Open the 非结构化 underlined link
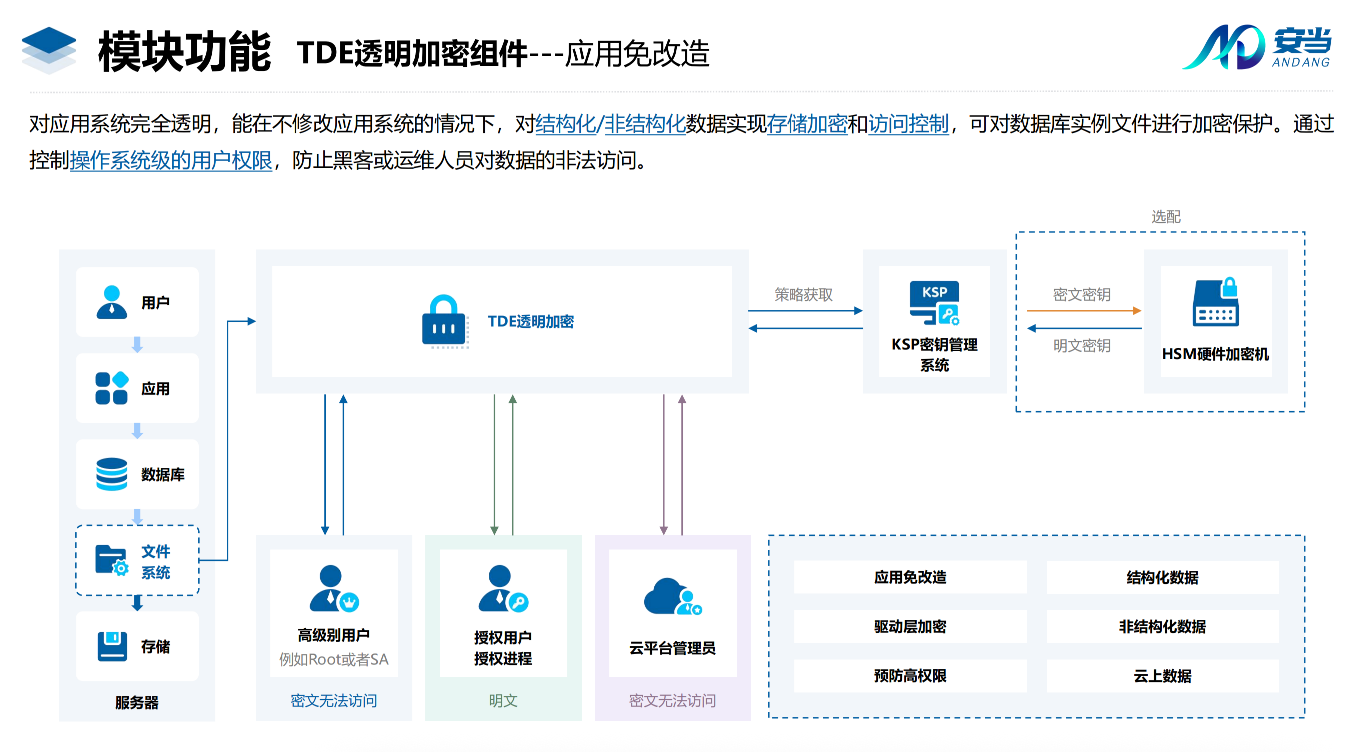 coord(645,125)
